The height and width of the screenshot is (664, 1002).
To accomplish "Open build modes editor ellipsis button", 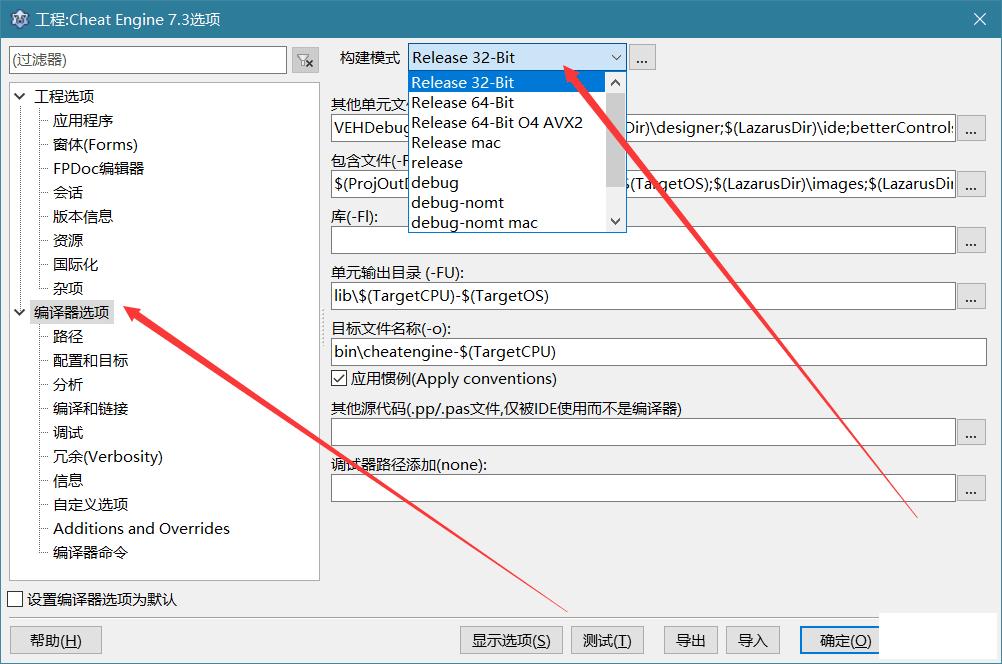I will pos(642,58).
